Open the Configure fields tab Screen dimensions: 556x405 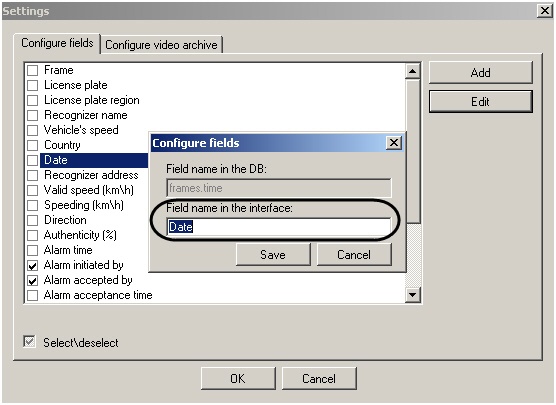[x=57, y=43]
